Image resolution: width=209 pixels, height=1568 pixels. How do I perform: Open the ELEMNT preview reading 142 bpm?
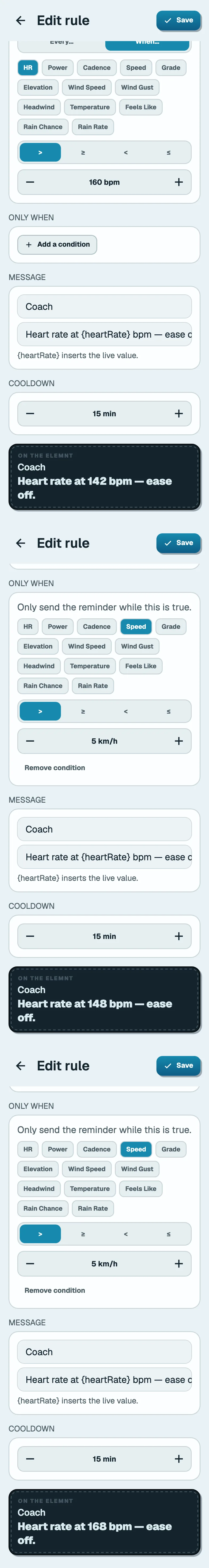[104, 477]
